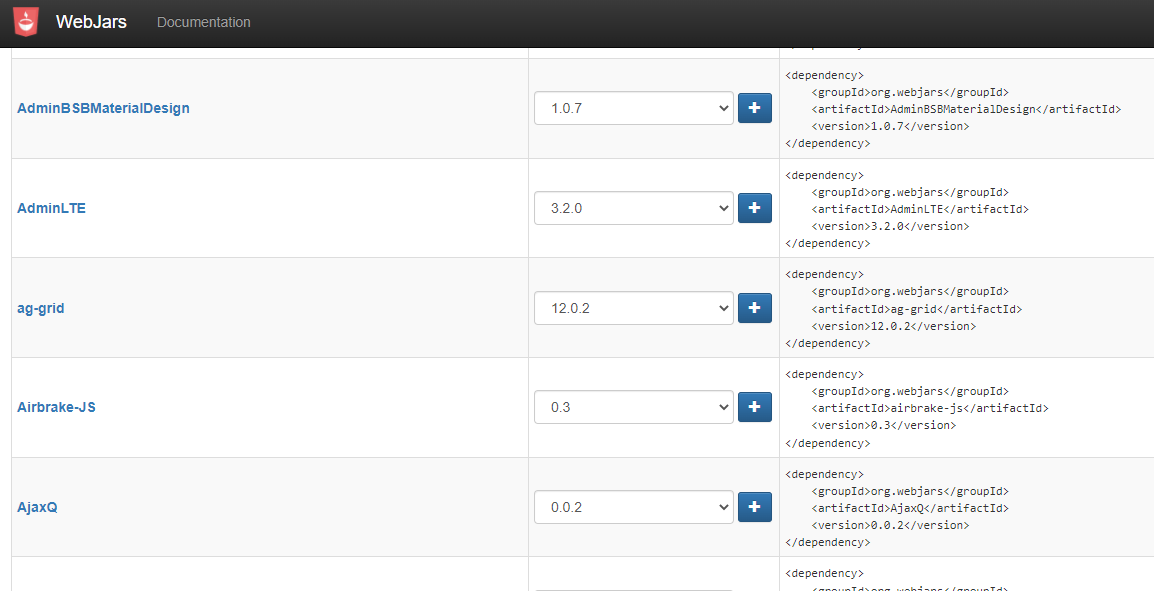Screen dimensions: 1154x591
Task: Expand the AdminLTE 3.2.0 version dropdown
Action: 634,208
